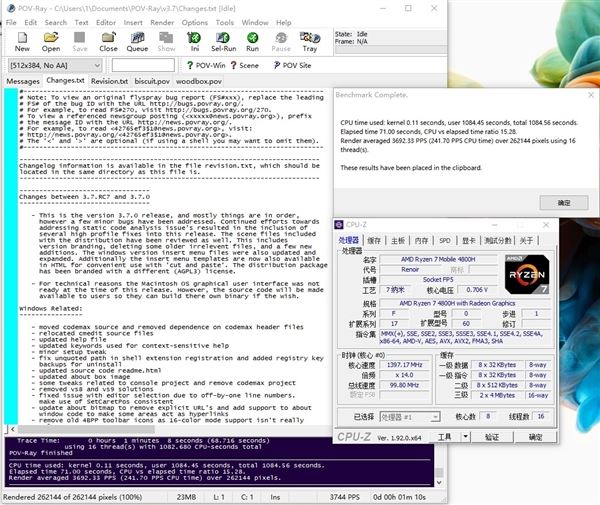Select the CPU-Z 内存 tab
600x505 pixels.
tap(421, 240)
